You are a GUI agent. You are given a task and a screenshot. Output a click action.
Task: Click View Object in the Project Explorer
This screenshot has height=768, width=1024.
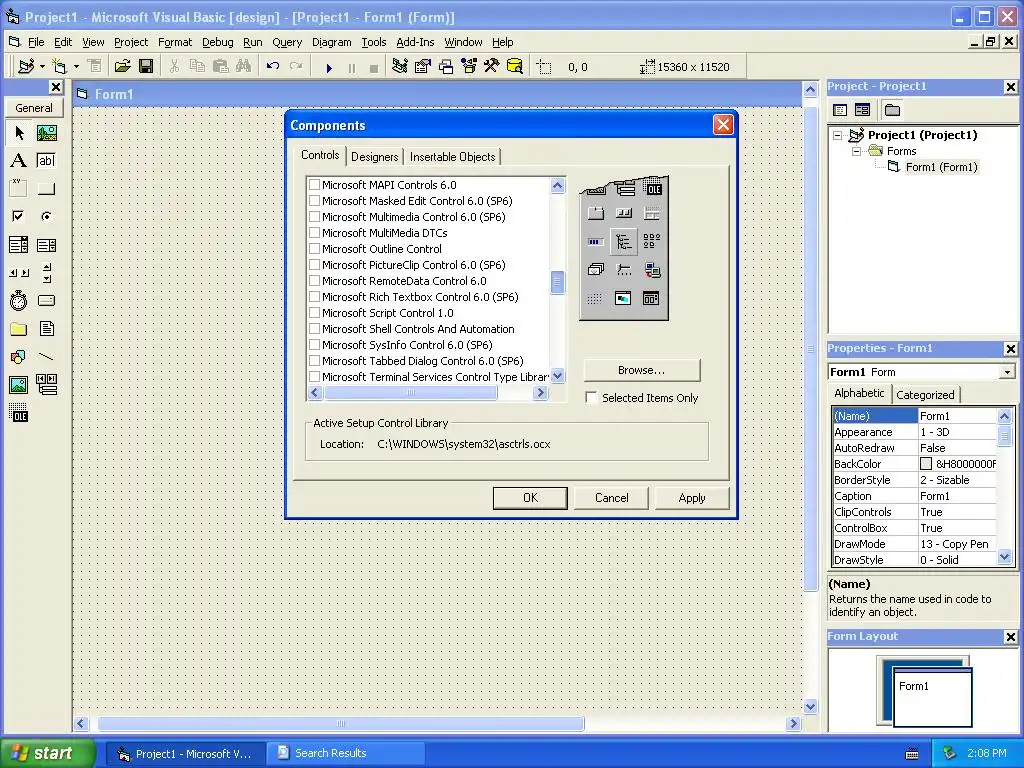pos(863,110)
